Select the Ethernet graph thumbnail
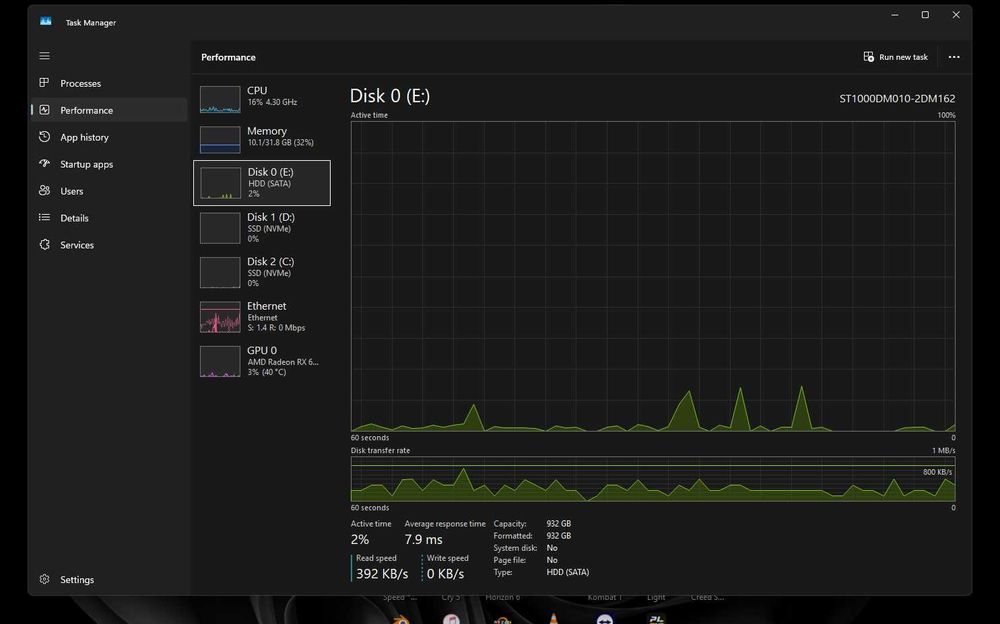 pyautogui.click(x=220, y=317)
